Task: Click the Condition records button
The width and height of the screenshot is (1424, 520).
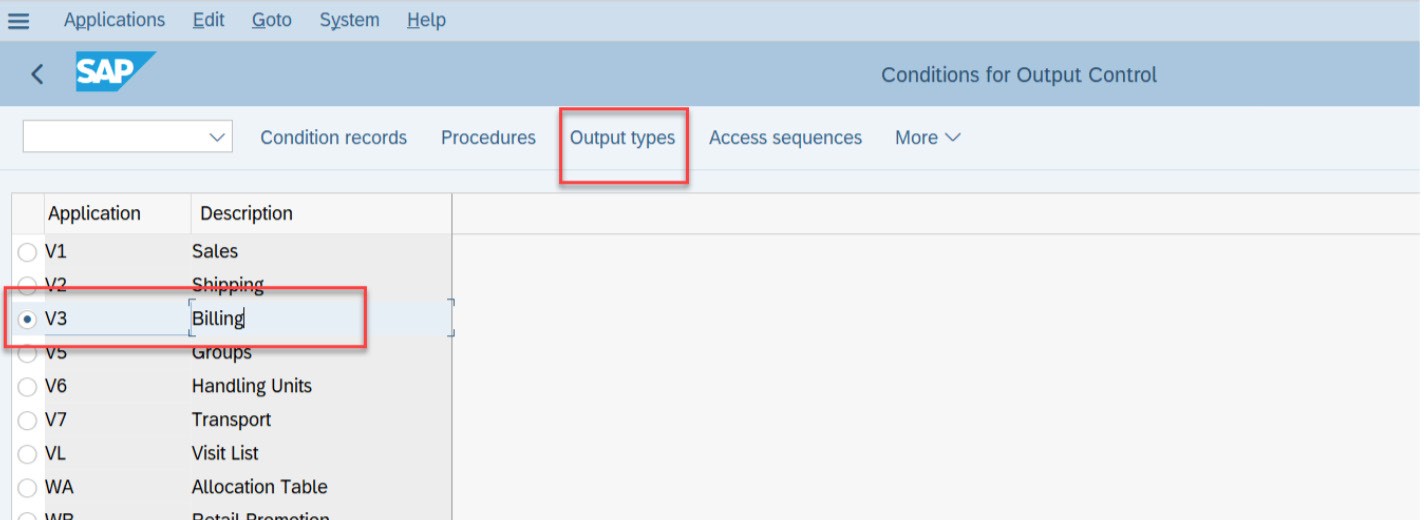Action: point(333,138)
